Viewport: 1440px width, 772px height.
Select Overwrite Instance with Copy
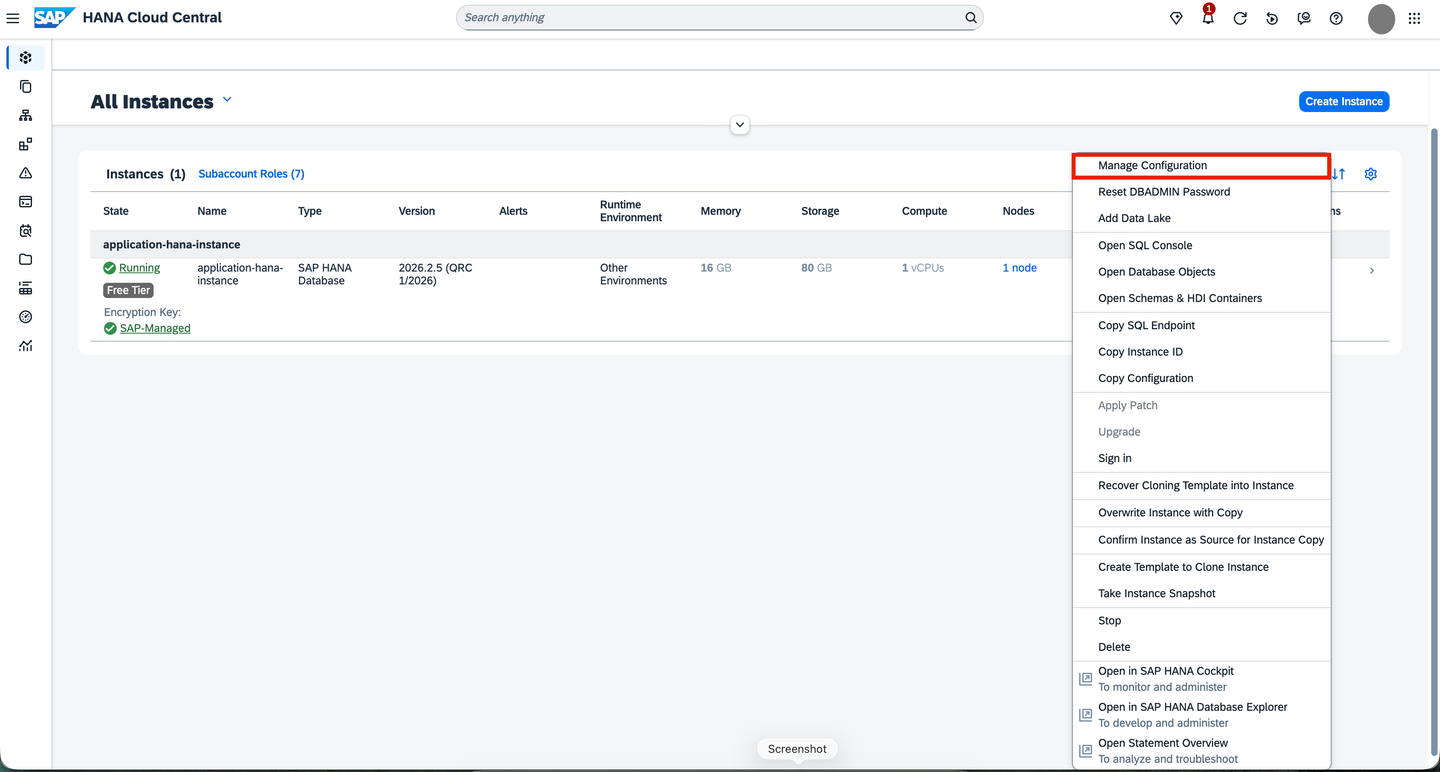click(x=1201, y=512)
